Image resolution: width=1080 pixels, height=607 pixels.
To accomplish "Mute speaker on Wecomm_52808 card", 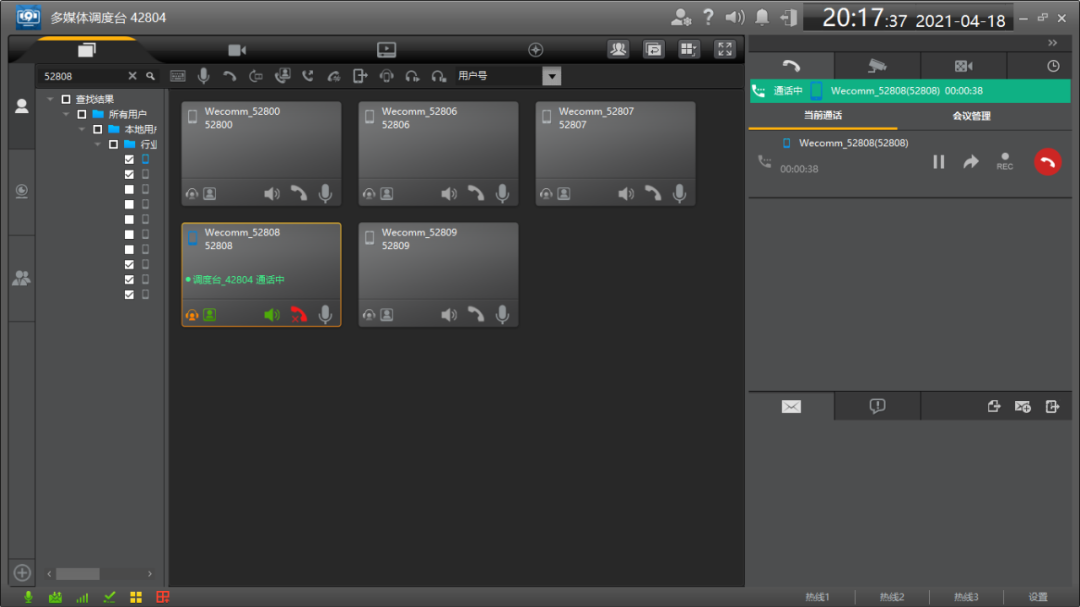I will [272, 315].
